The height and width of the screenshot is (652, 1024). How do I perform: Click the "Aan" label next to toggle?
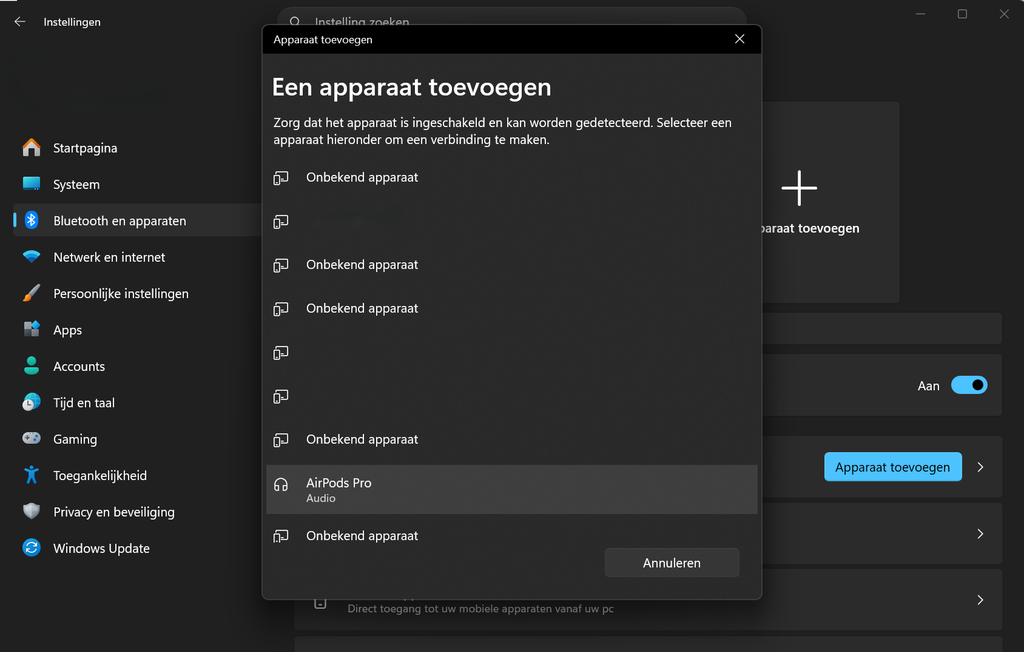[928, 386]
